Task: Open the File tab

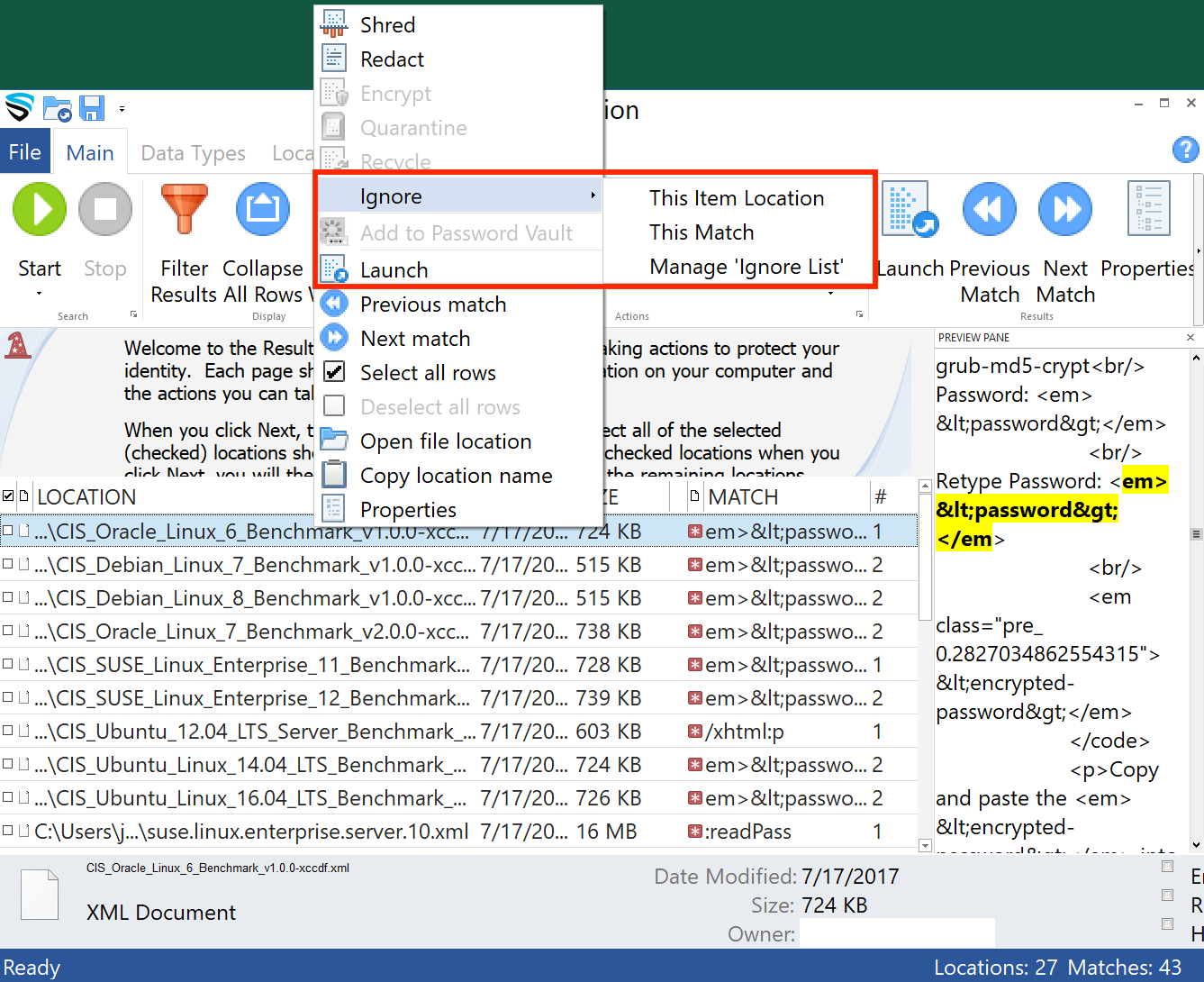Action: point(25,153)
